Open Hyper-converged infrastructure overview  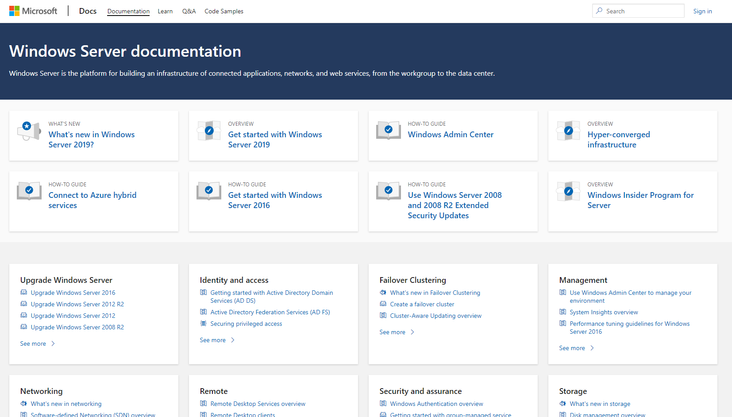click(x=619, y=140)
